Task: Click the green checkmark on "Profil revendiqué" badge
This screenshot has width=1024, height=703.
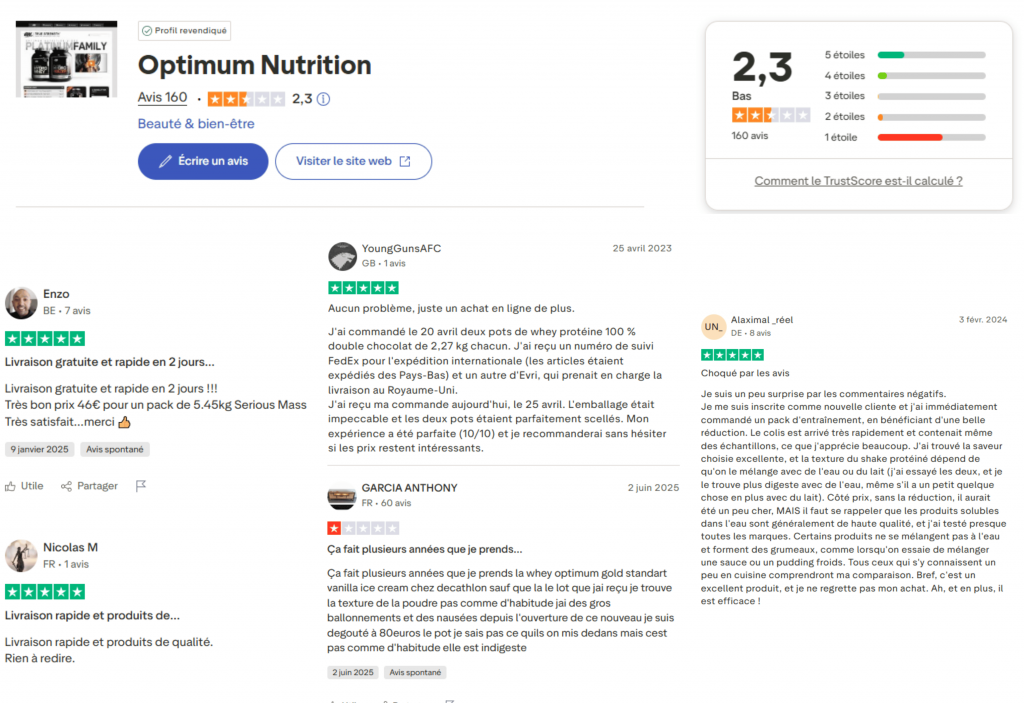Action: [x=148, y=30]
